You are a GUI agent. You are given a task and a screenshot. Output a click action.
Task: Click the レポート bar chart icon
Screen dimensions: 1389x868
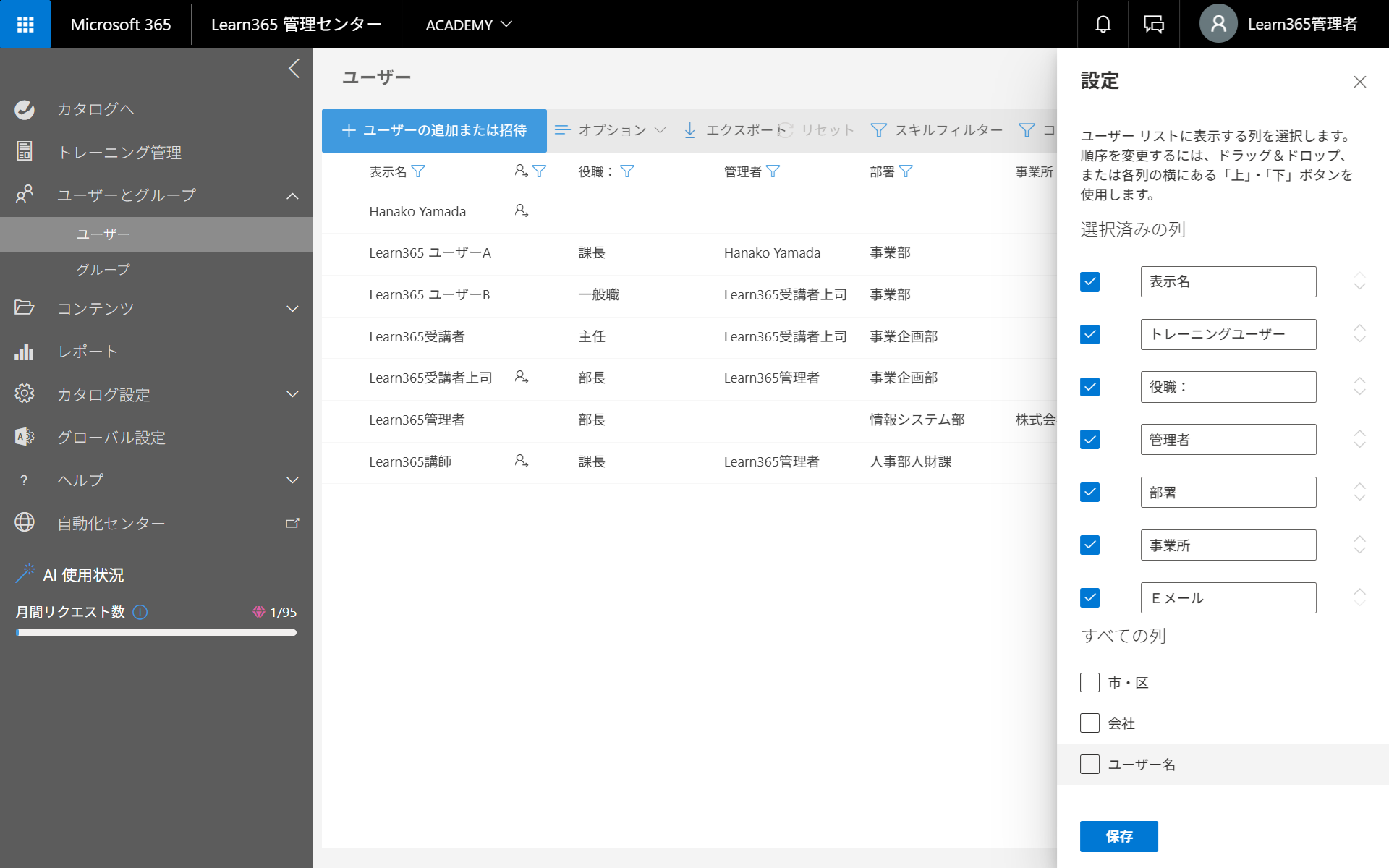pyautogui.click(x=25, y=352)
